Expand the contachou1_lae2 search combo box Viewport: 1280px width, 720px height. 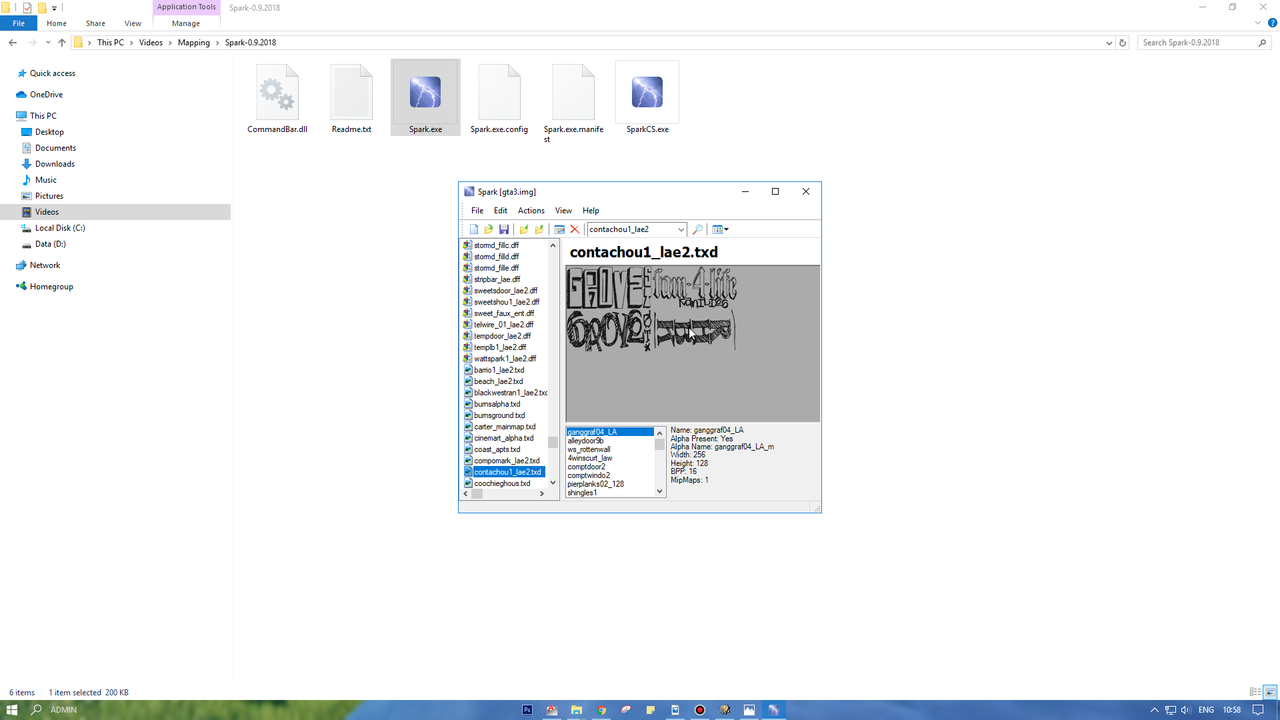click(680, 229)
